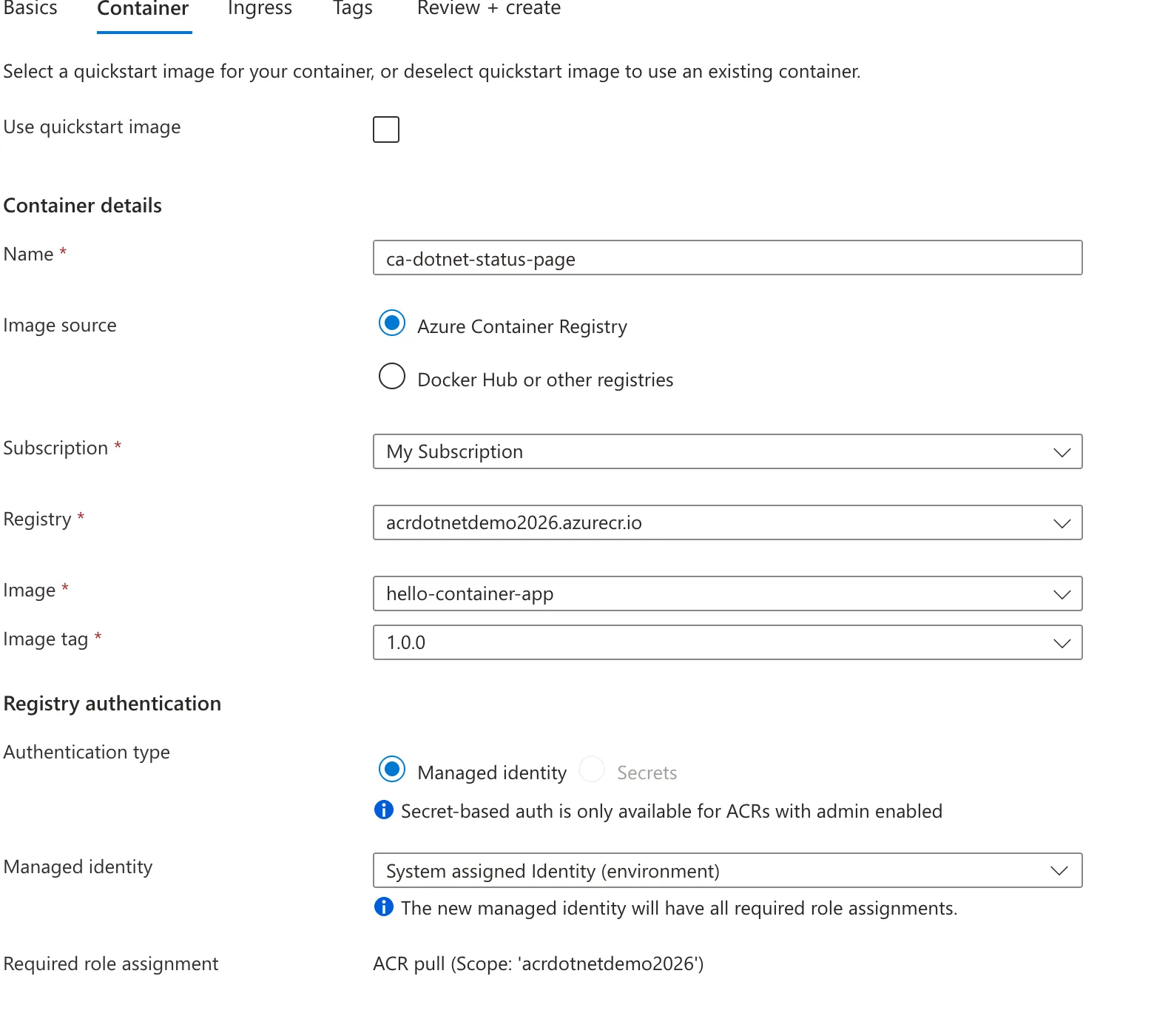Open the Image dropdown showing hello-container-app

727,593
